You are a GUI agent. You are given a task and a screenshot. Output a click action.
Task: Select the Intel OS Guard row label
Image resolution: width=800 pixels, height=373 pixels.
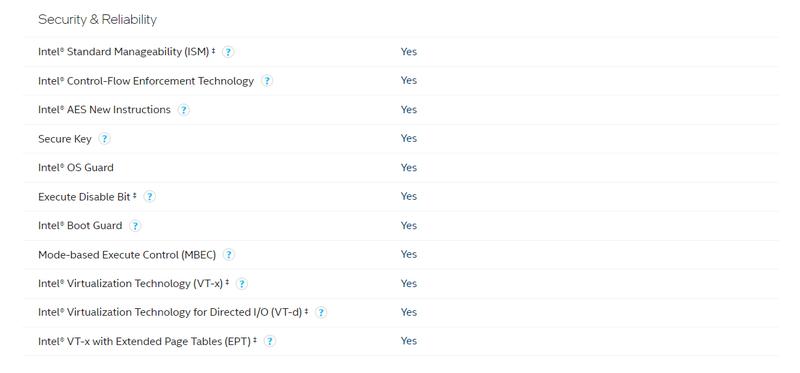76,167
